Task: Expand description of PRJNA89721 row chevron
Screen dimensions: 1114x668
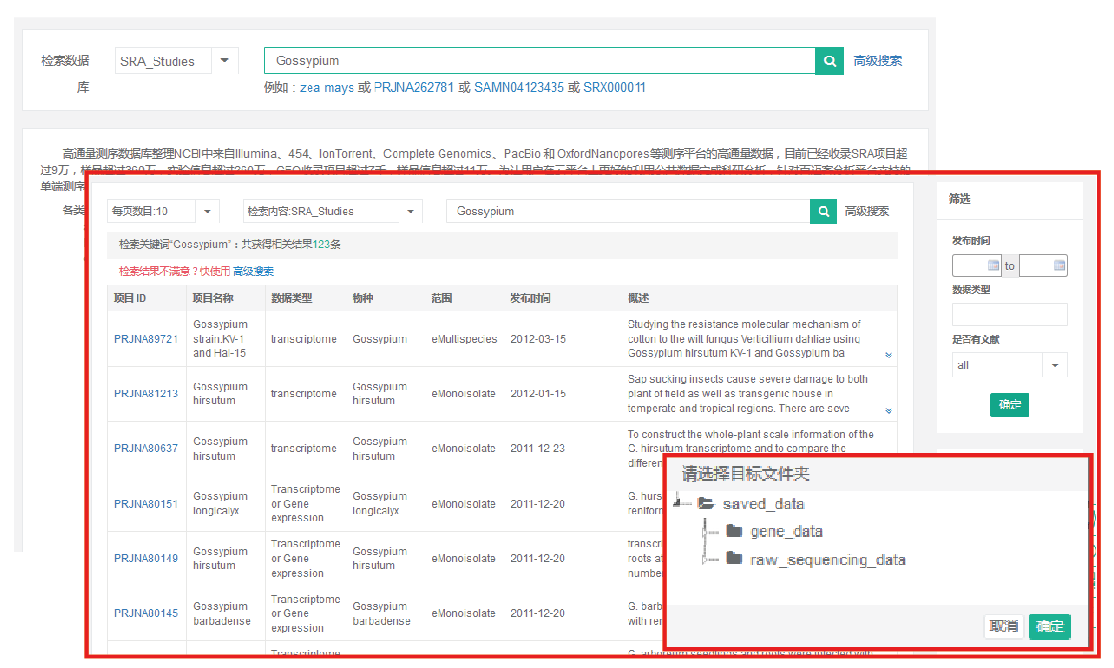Action: (x=888, y=355)
